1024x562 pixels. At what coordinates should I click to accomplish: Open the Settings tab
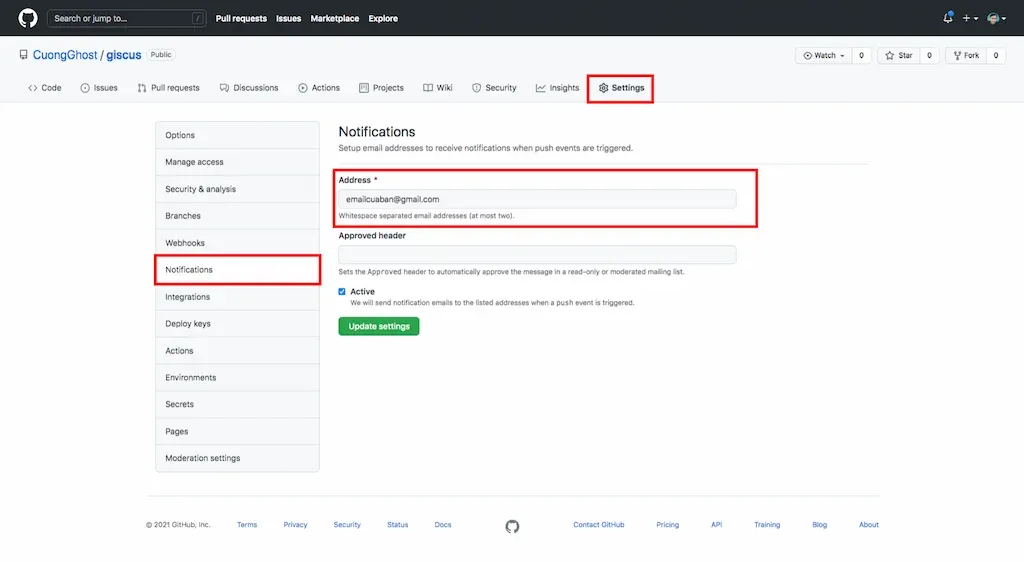click(x=621, y=87)
